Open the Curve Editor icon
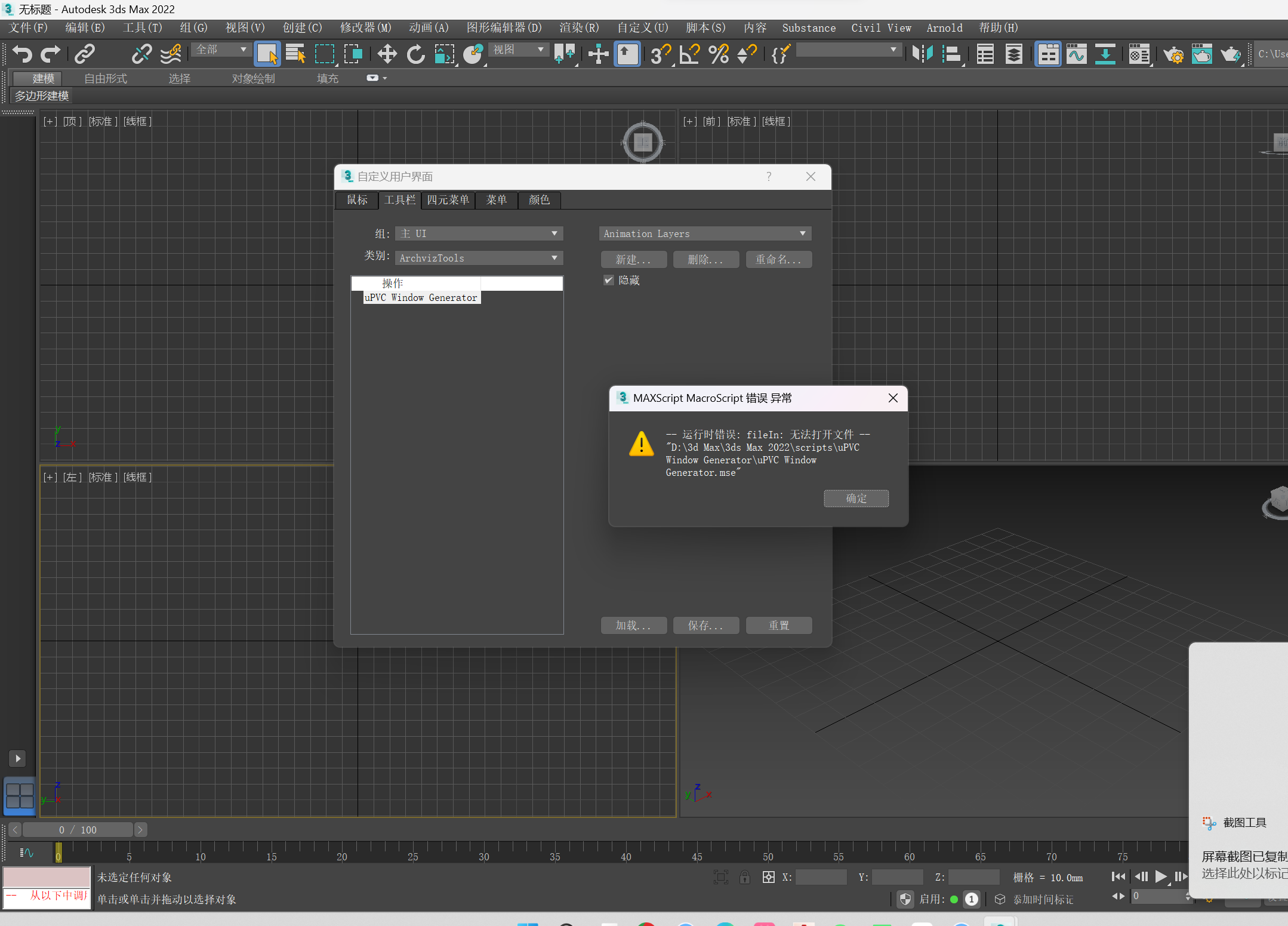1288x926 pixels. pyautogui.click(x=1076, y=54)
